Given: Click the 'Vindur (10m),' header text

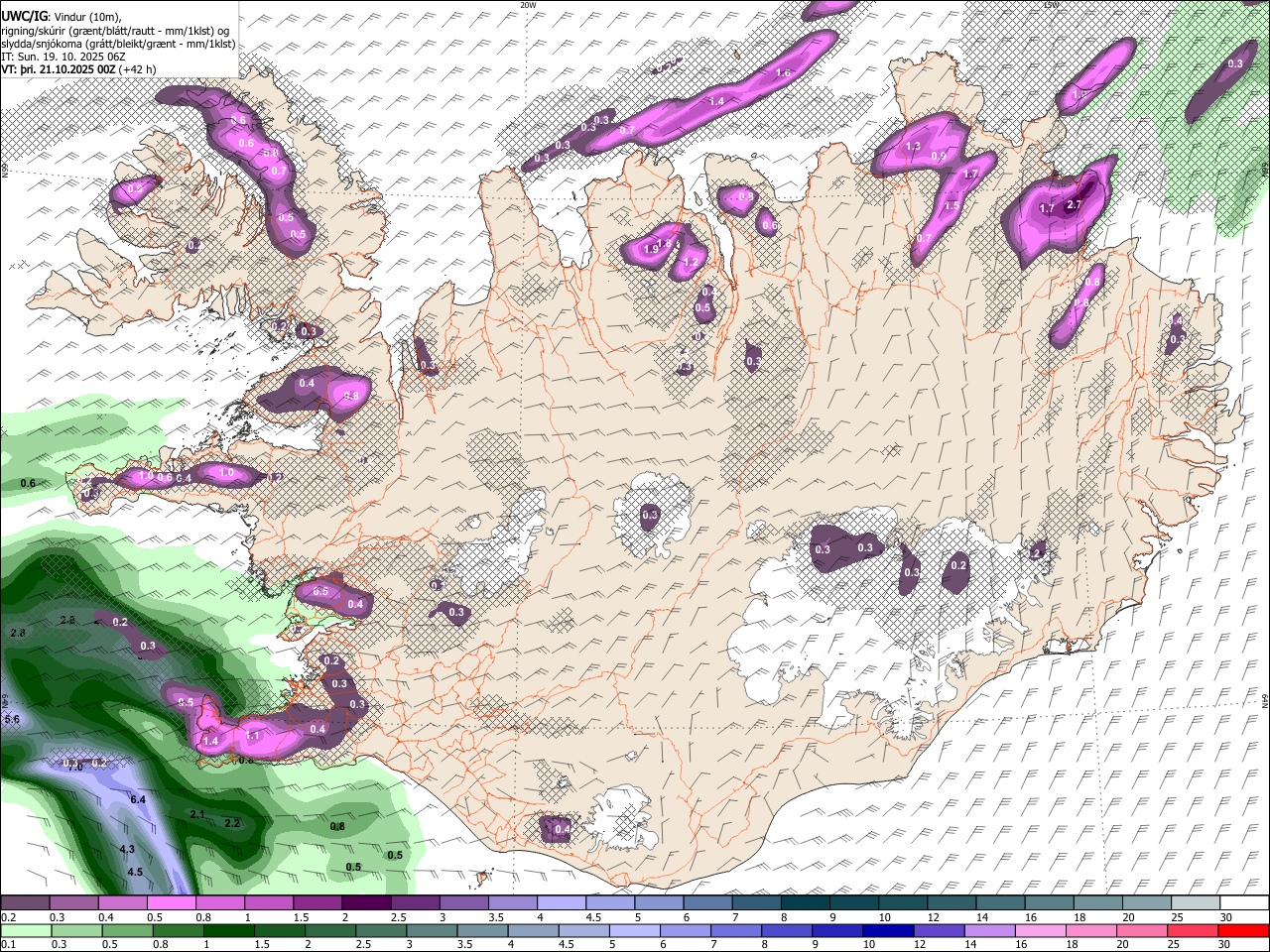Looking at the screenshot, I should point(85,17).
